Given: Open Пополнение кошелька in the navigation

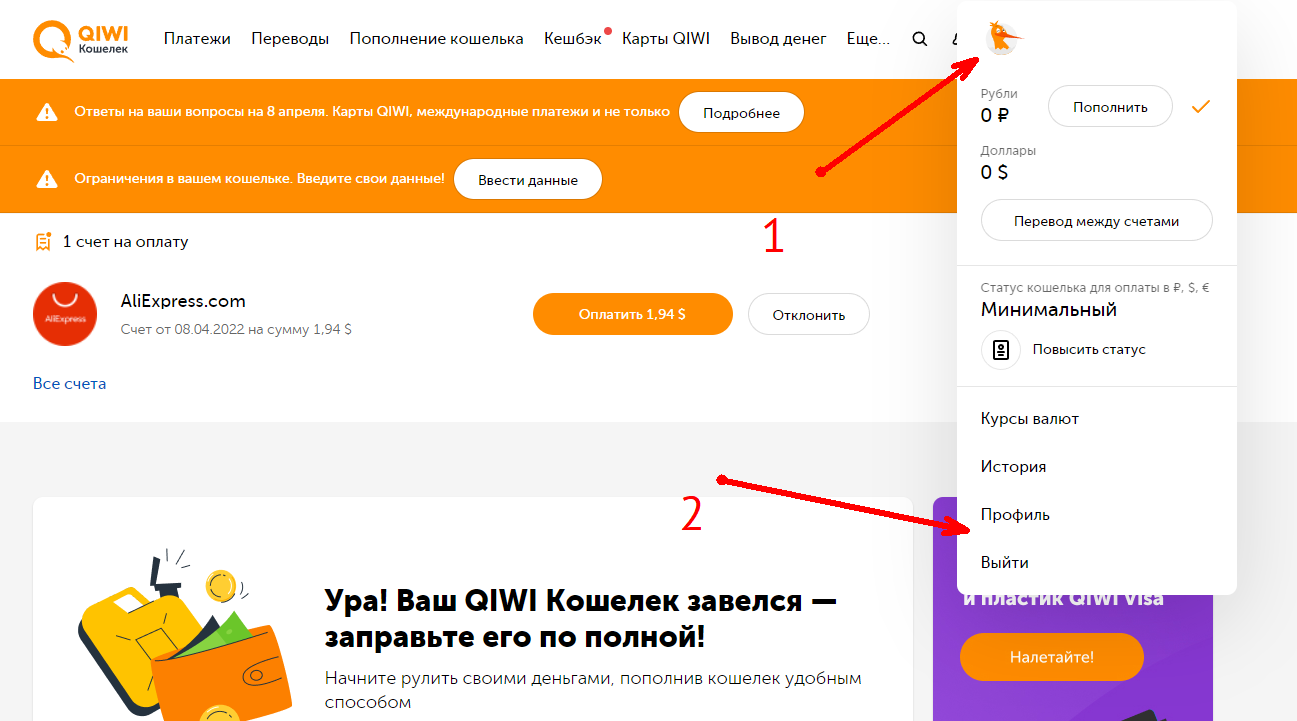Looking at the screenshot, I should pyautogui.click(x=436, y=39).
